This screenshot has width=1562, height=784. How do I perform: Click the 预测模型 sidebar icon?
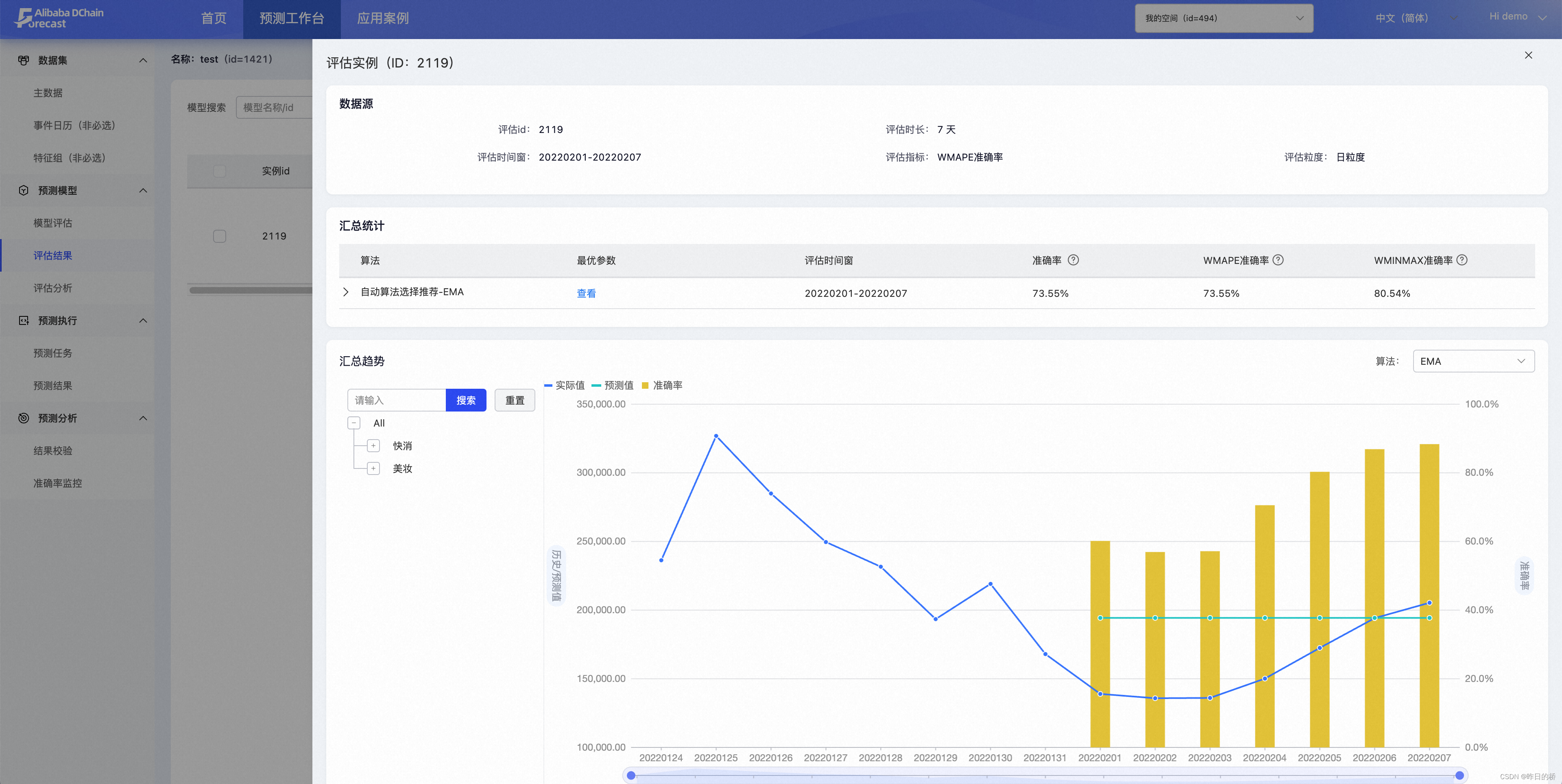tap(24, 190)
